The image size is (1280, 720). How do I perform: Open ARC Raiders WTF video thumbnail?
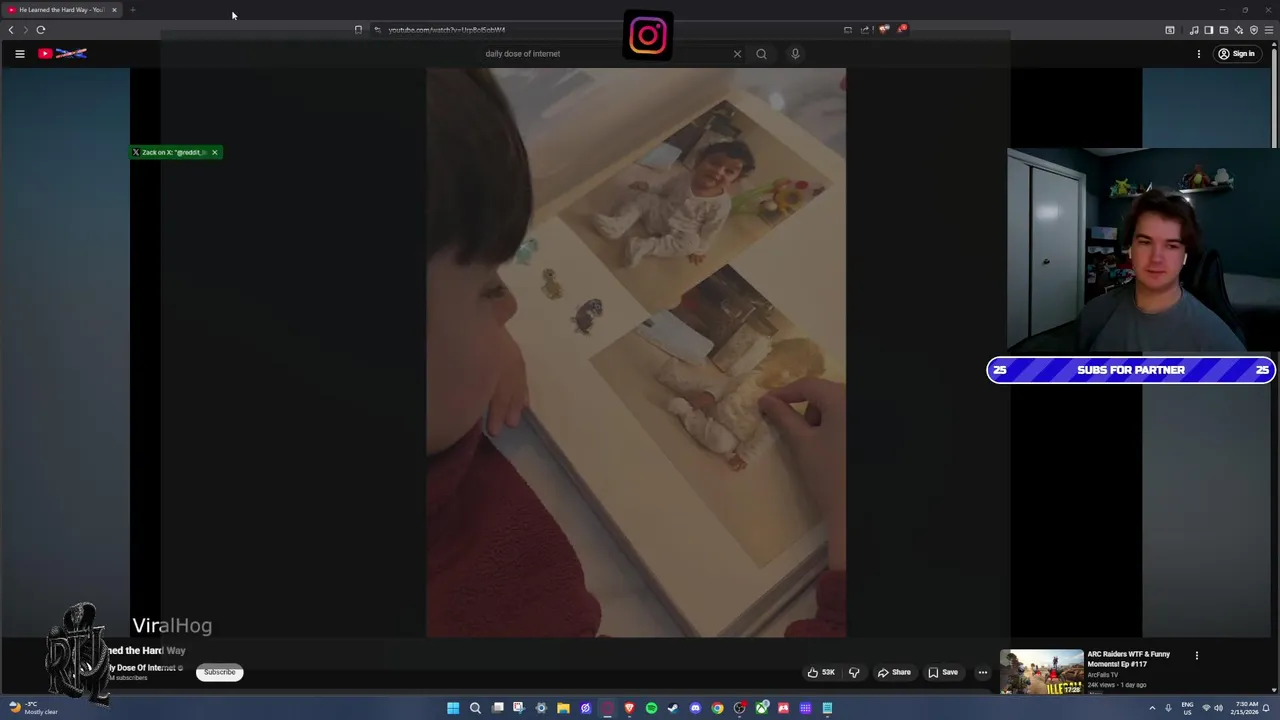pos(1042,672)
